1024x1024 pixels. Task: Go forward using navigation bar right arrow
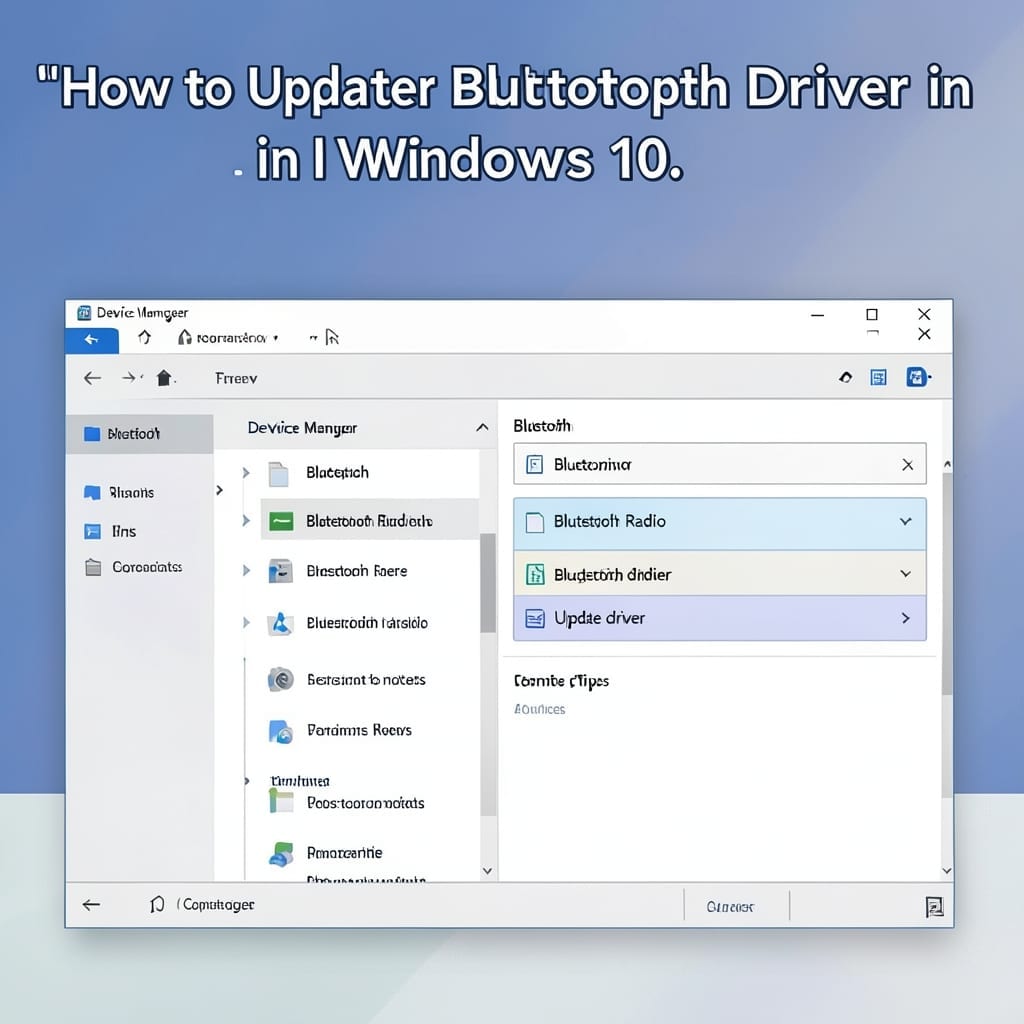point(129,377)
